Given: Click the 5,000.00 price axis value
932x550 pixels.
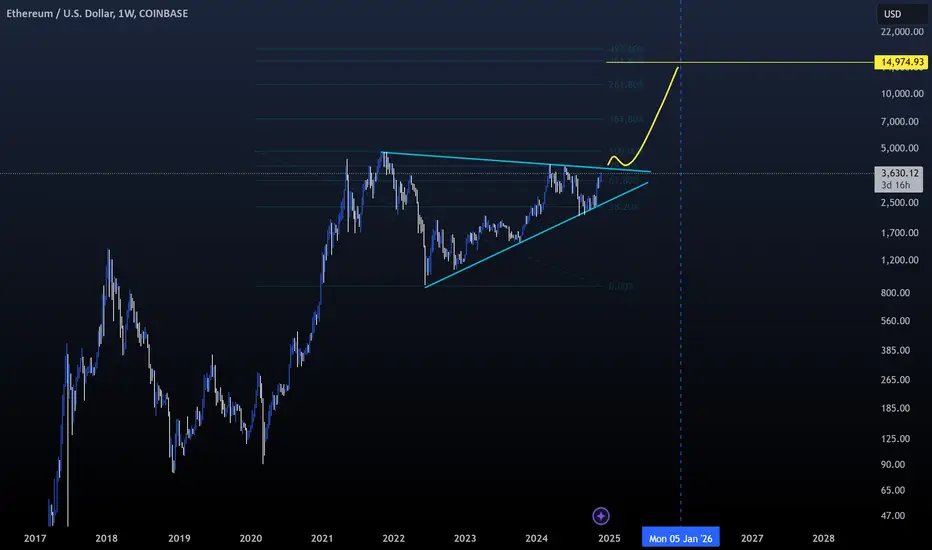Looking at the screenshot, I should click(x=900, y=148).
